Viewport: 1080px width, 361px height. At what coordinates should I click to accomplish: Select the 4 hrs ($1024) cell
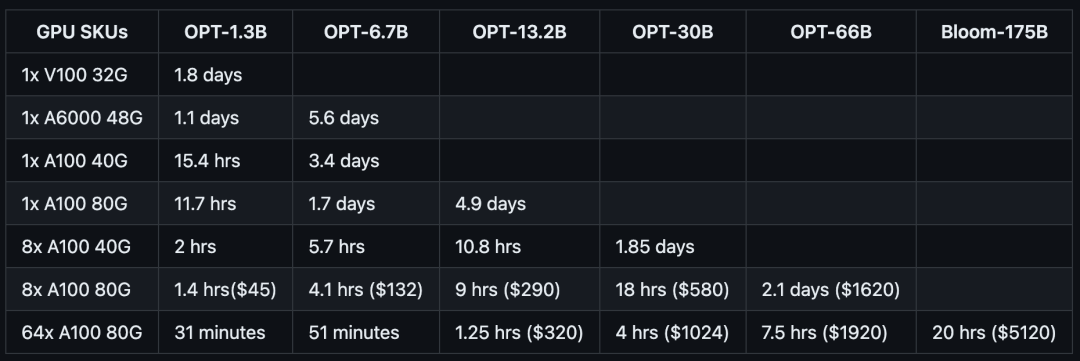673,333
